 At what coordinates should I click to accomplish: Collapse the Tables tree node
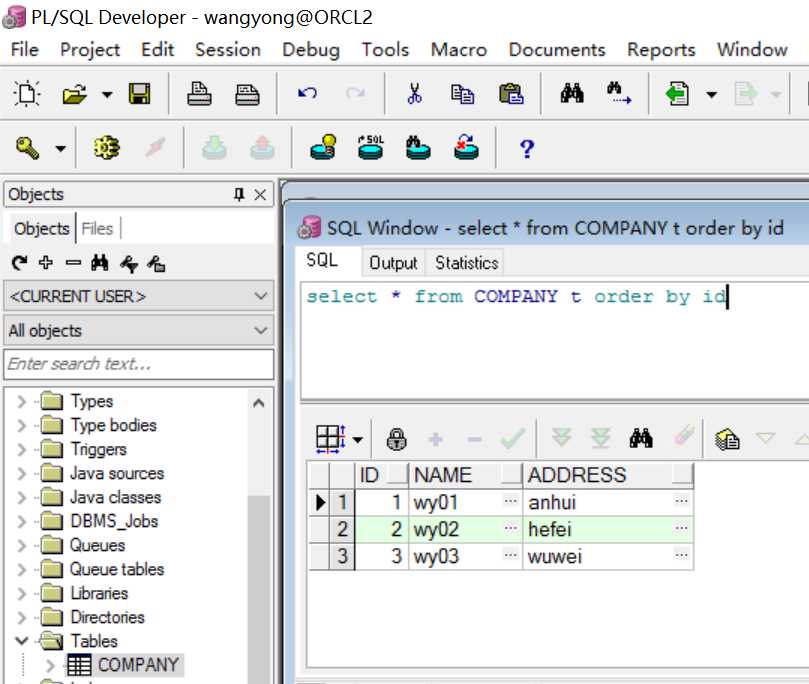point(22,641)
